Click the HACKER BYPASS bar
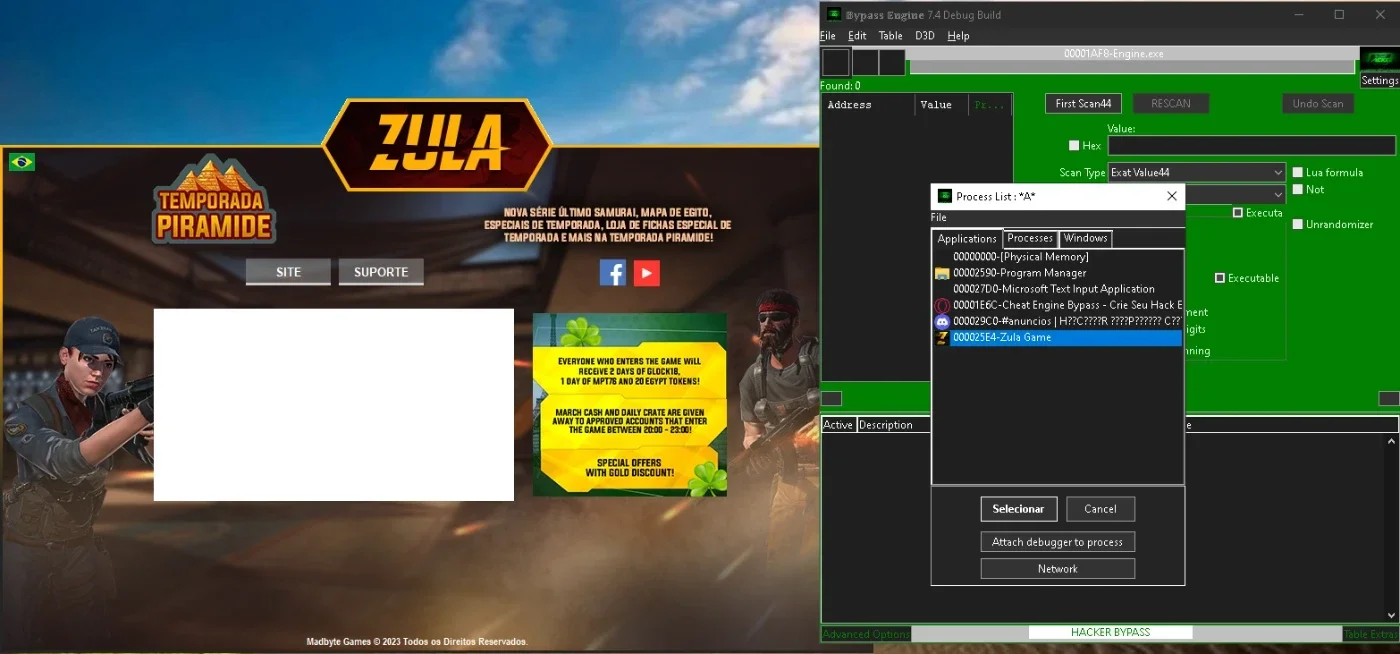The height and width of the screenshot is (654, 1400). [x=1110, y=632]
